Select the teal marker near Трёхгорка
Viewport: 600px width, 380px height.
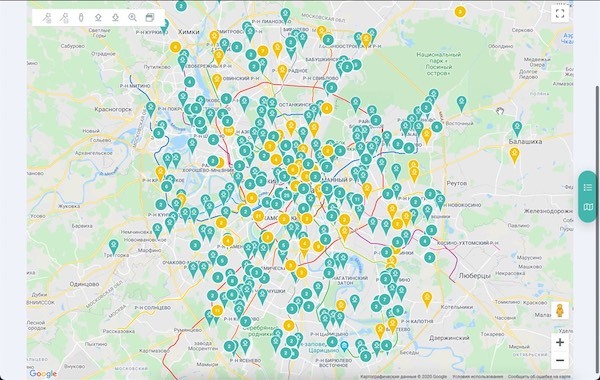click(114, 247)
